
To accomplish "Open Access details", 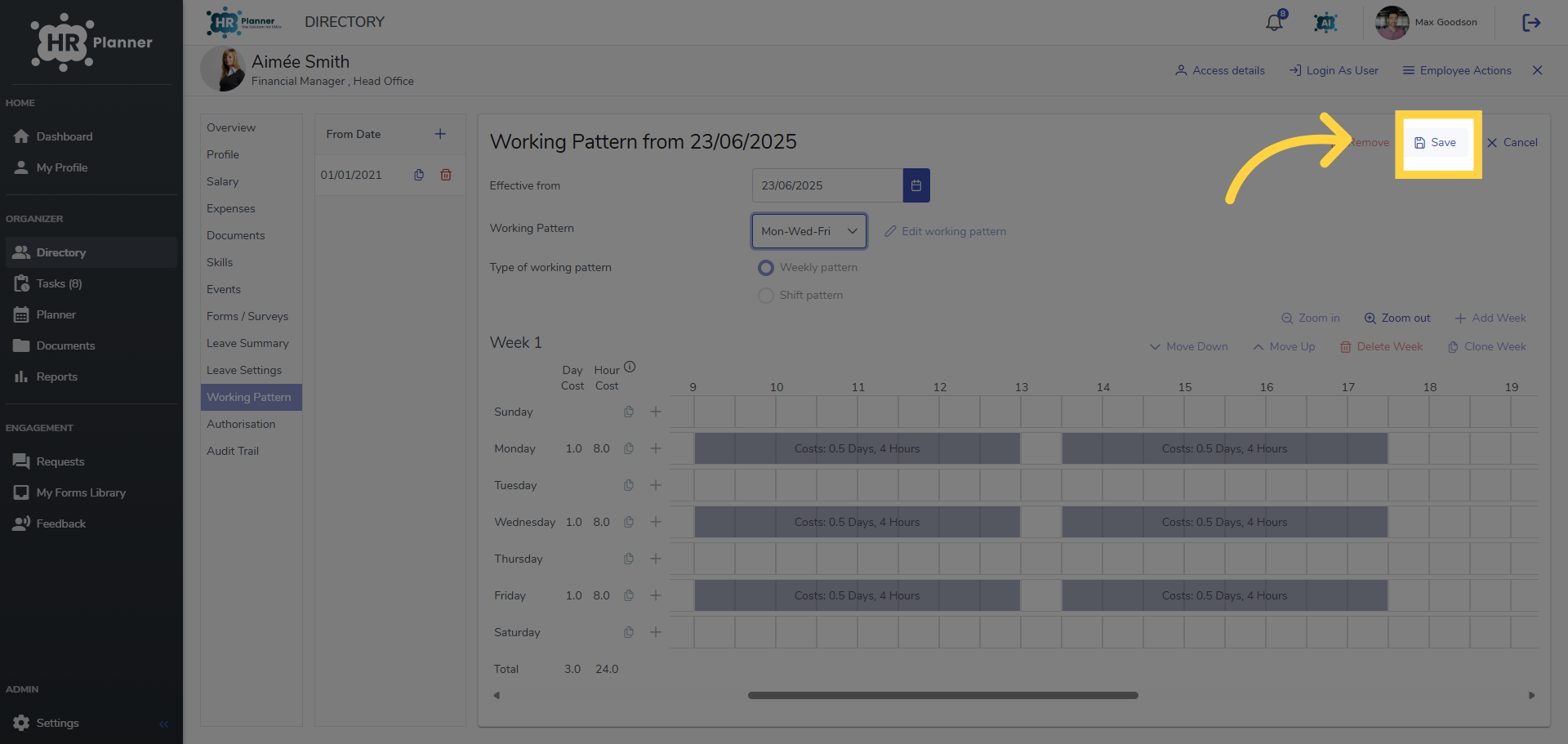I will coord(1220,70).
